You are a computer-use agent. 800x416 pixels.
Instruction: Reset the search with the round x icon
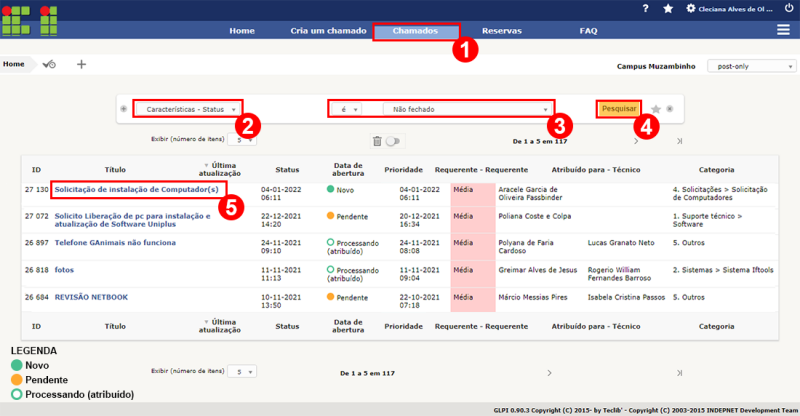pyautogui.click(x=670, y=109)
